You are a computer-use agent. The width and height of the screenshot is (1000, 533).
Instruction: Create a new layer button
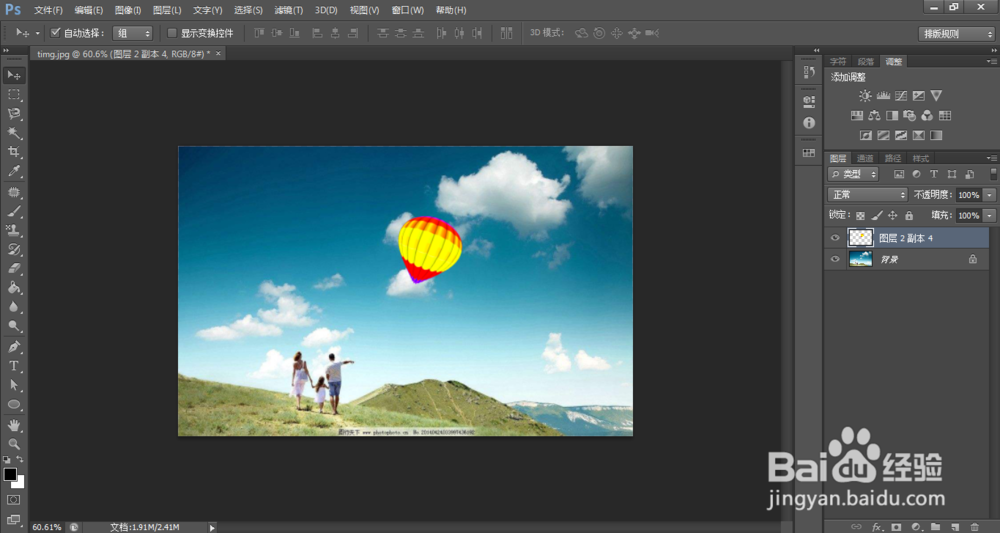point(955,527)
